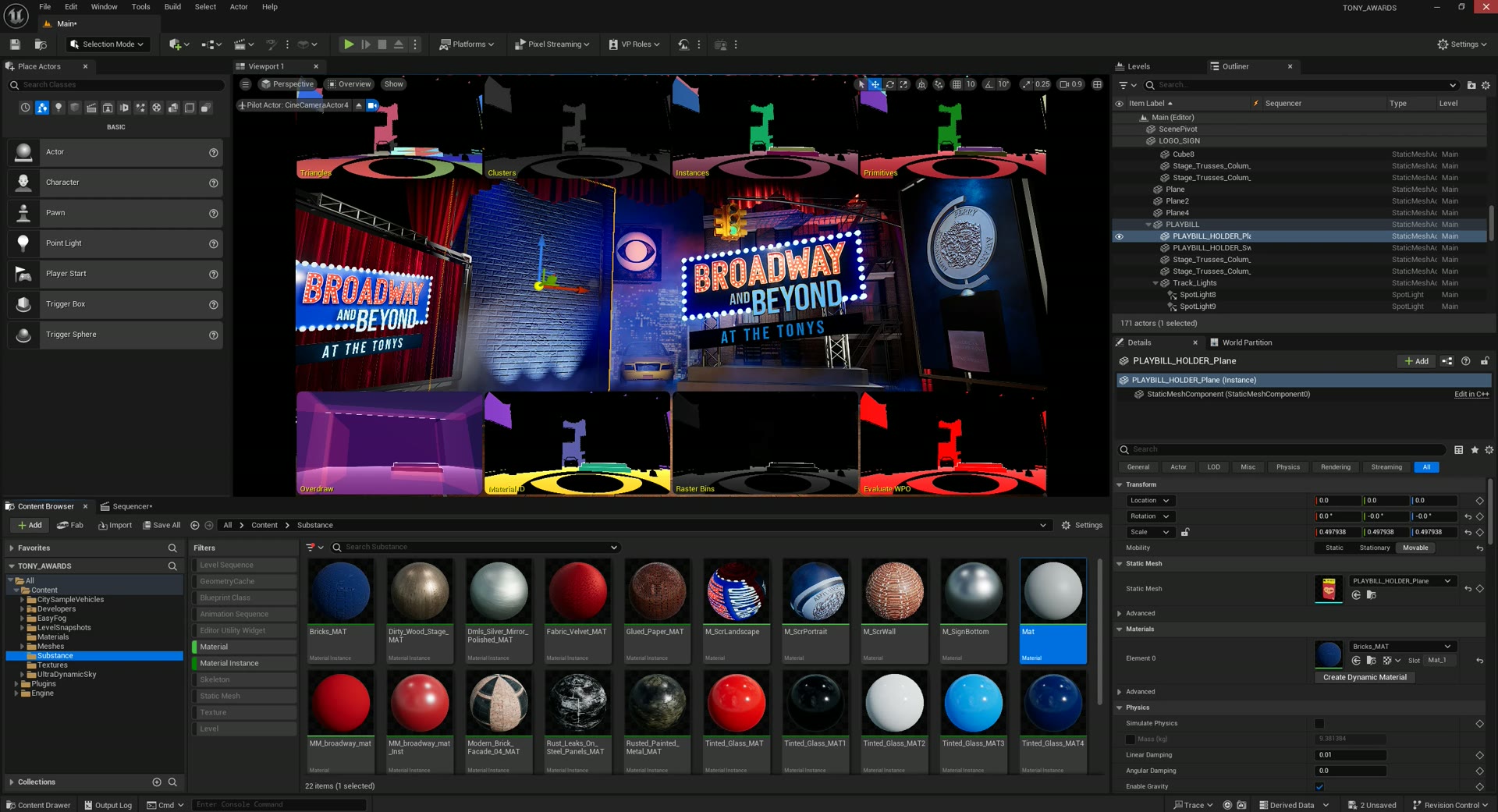Viewport: 1498px width, 812px height.
Task: Open the viewport hamburger options menu
Action: (x=245, y=84)
